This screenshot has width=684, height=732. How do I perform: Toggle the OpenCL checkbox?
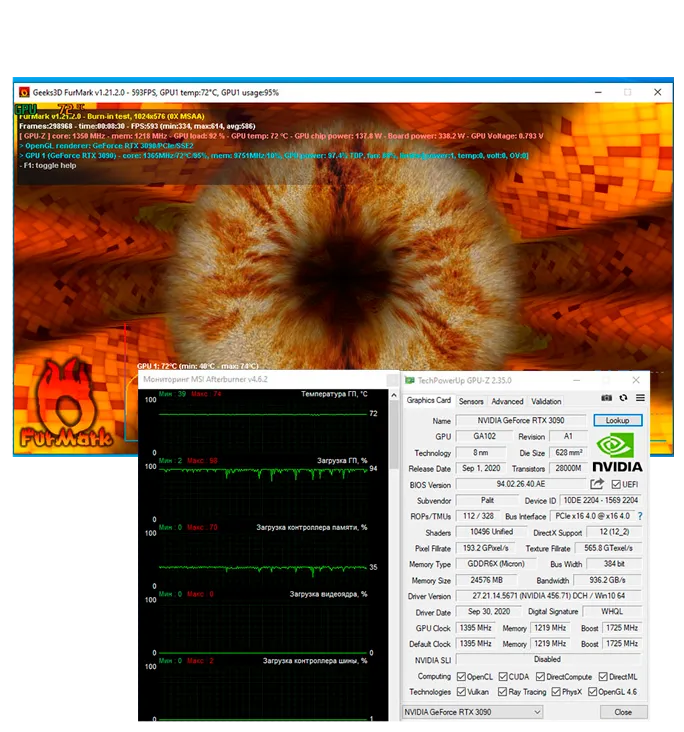[x=461, y=676]
